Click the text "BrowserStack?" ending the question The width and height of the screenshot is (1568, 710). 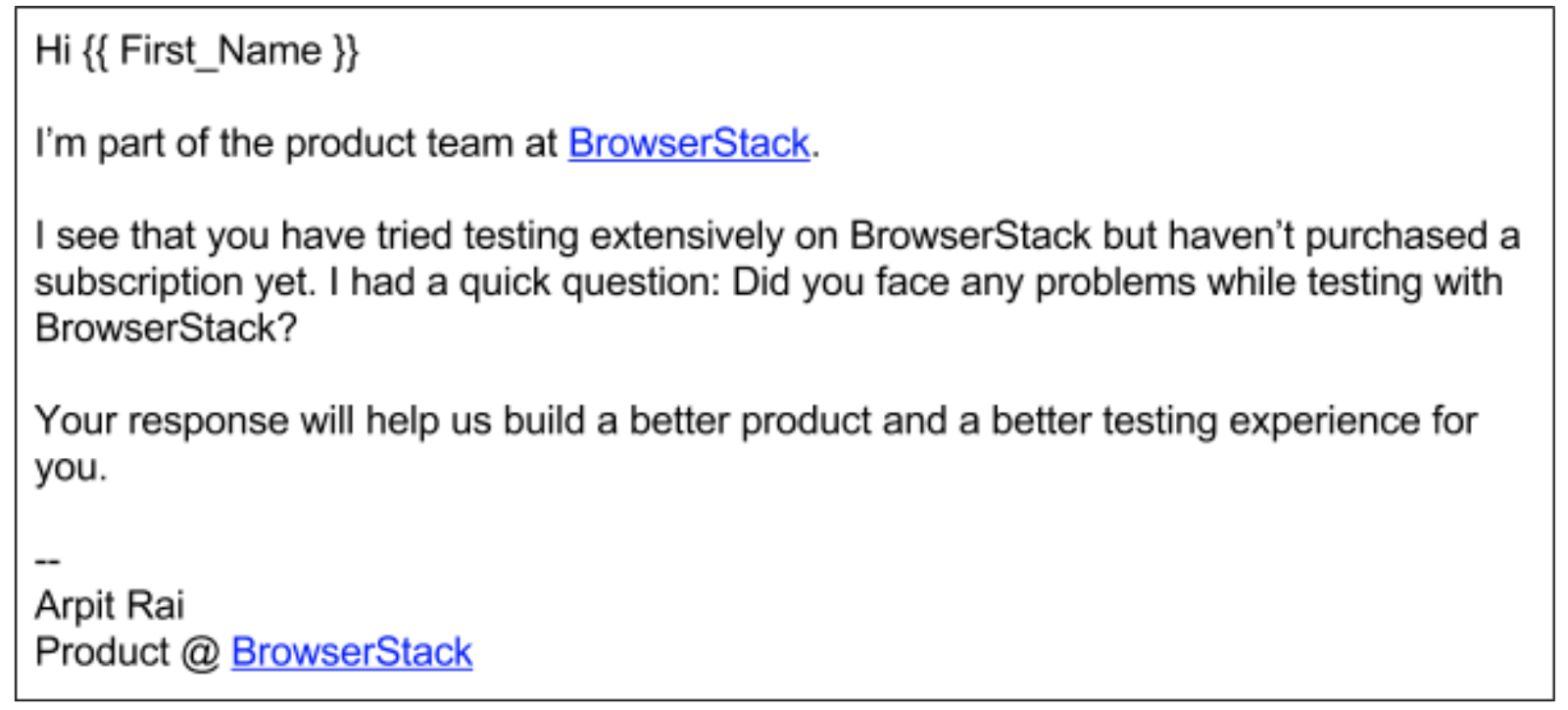tap(166, 329)
